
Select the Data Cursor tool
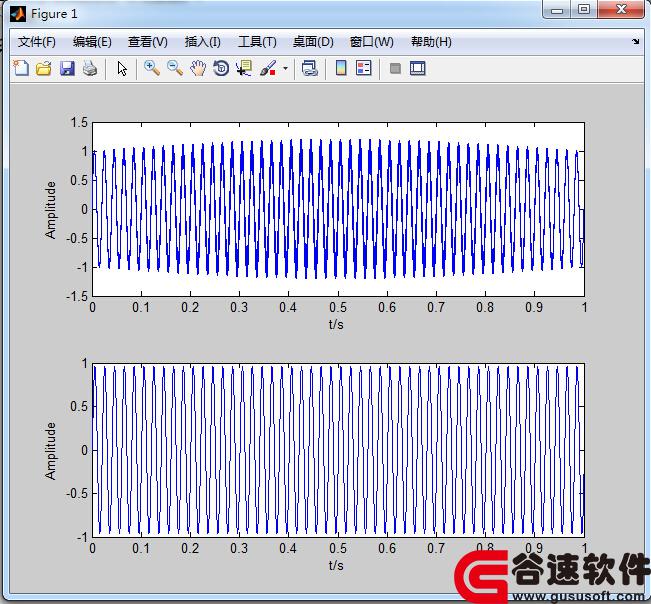[x=244, y=68]
